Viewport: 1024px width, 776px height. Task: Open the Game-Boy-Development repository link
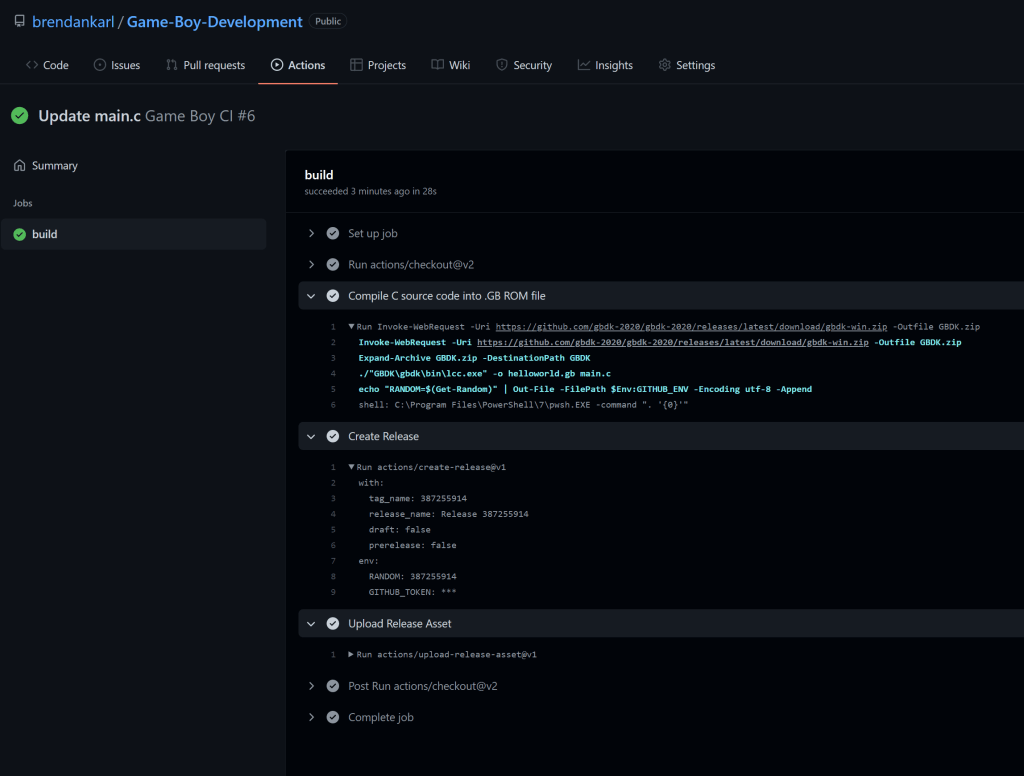coord(214,21)
